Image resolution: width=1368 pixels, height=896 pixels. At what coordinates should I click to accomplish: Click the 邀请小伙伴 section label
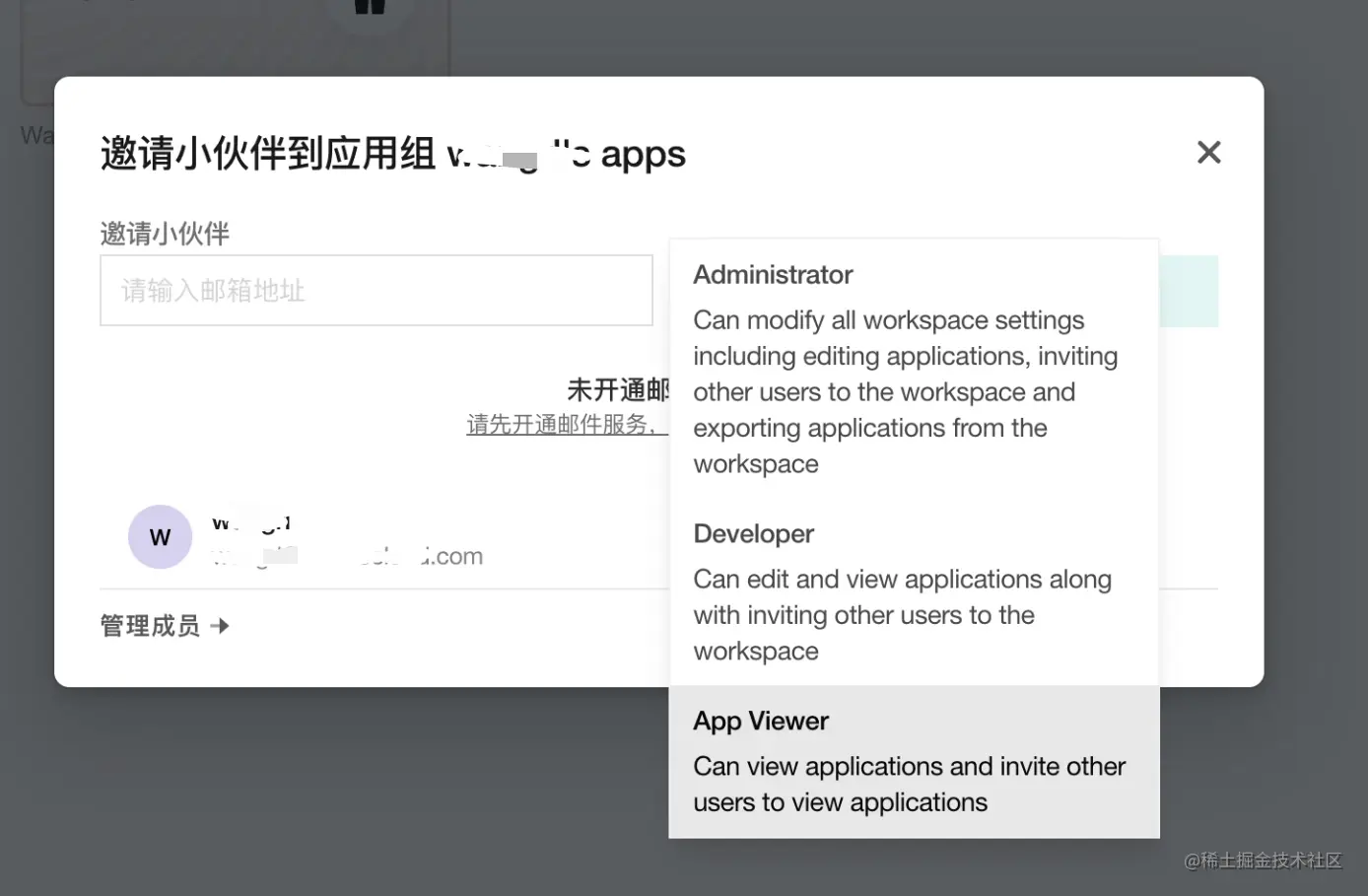pyautogui.click(x=164, y=234)
